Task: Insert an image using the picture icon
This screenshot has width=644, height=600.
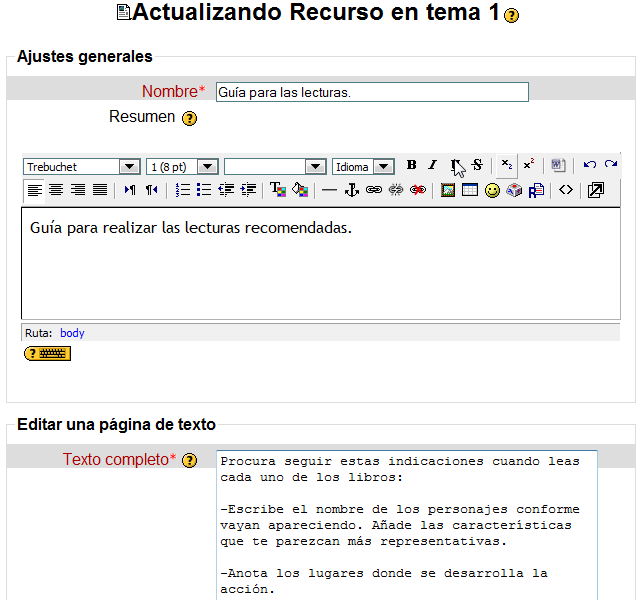Action: (448, 190)
